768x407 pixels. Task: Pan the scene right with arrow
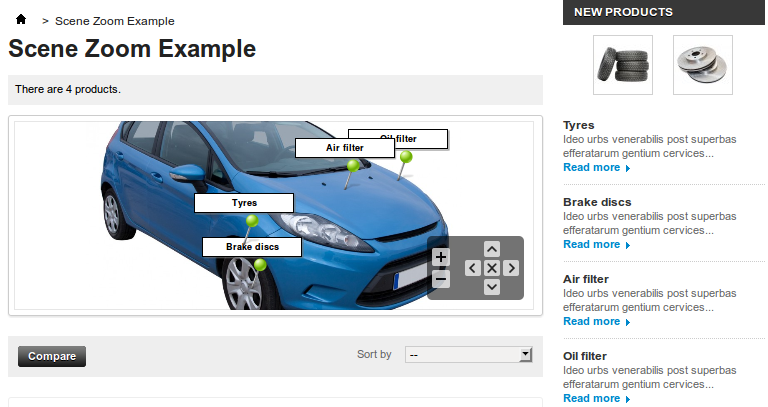tap(511, 268)
